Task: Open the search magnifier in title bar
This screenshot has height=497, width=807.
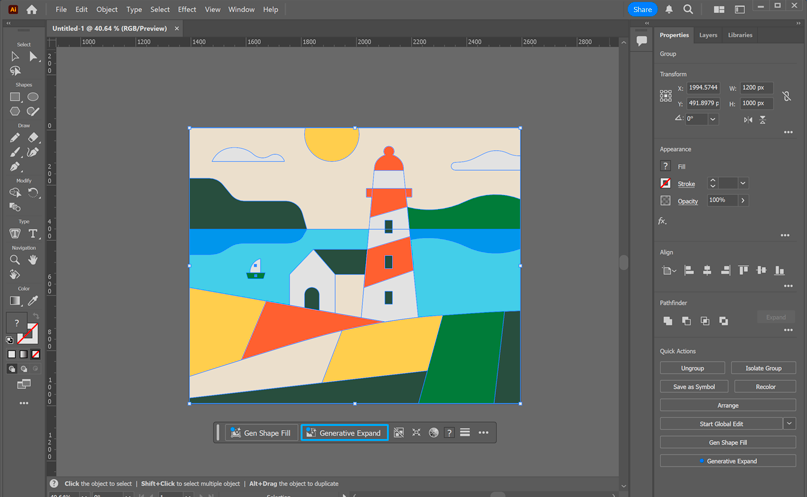Action: pyautogui.click(x=688, y=9)
